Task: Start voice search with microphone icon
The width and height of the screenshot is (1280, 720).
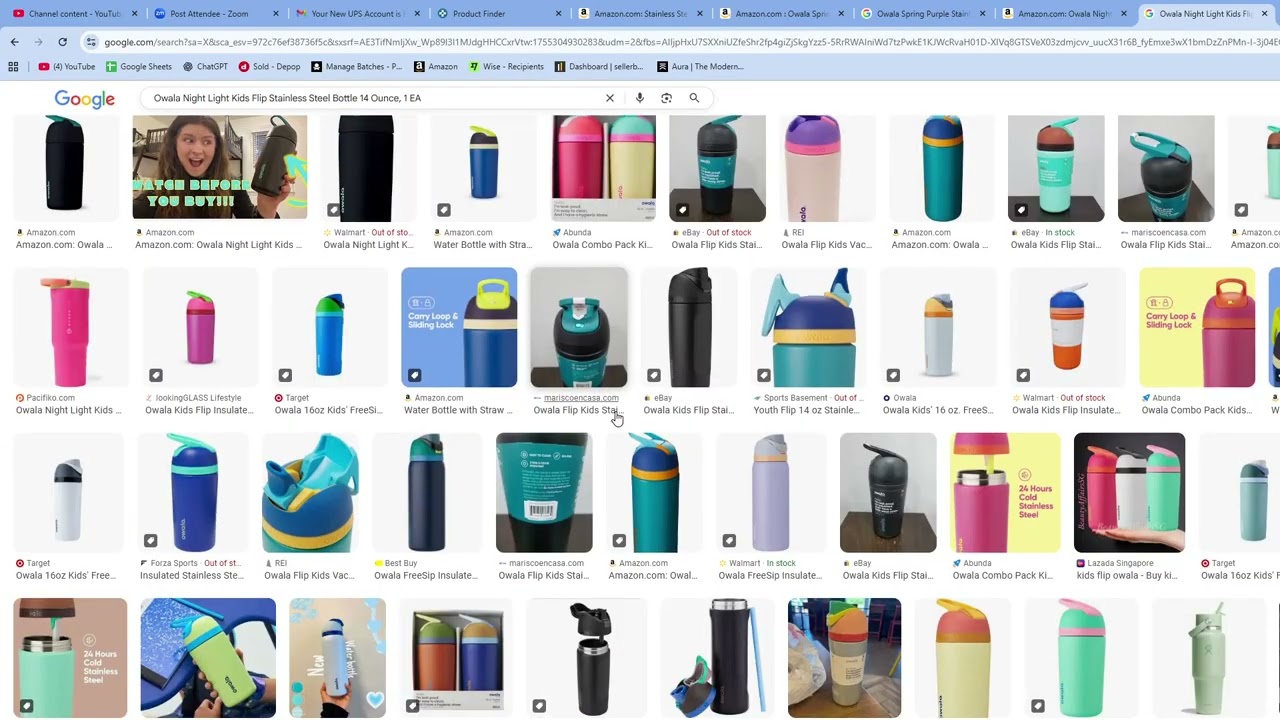Action: coord(639,98)
